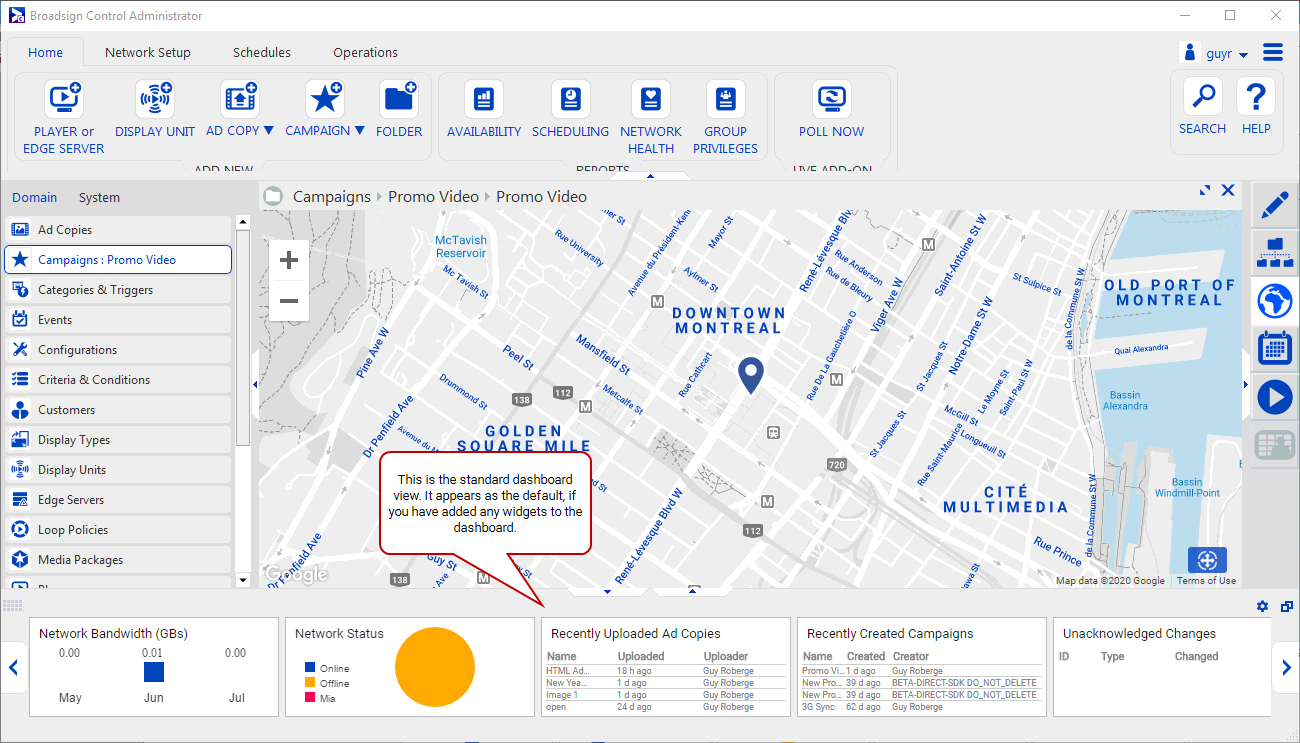Close the Promo Video campaign view

pyautogui.click(x=1228, y=190)
